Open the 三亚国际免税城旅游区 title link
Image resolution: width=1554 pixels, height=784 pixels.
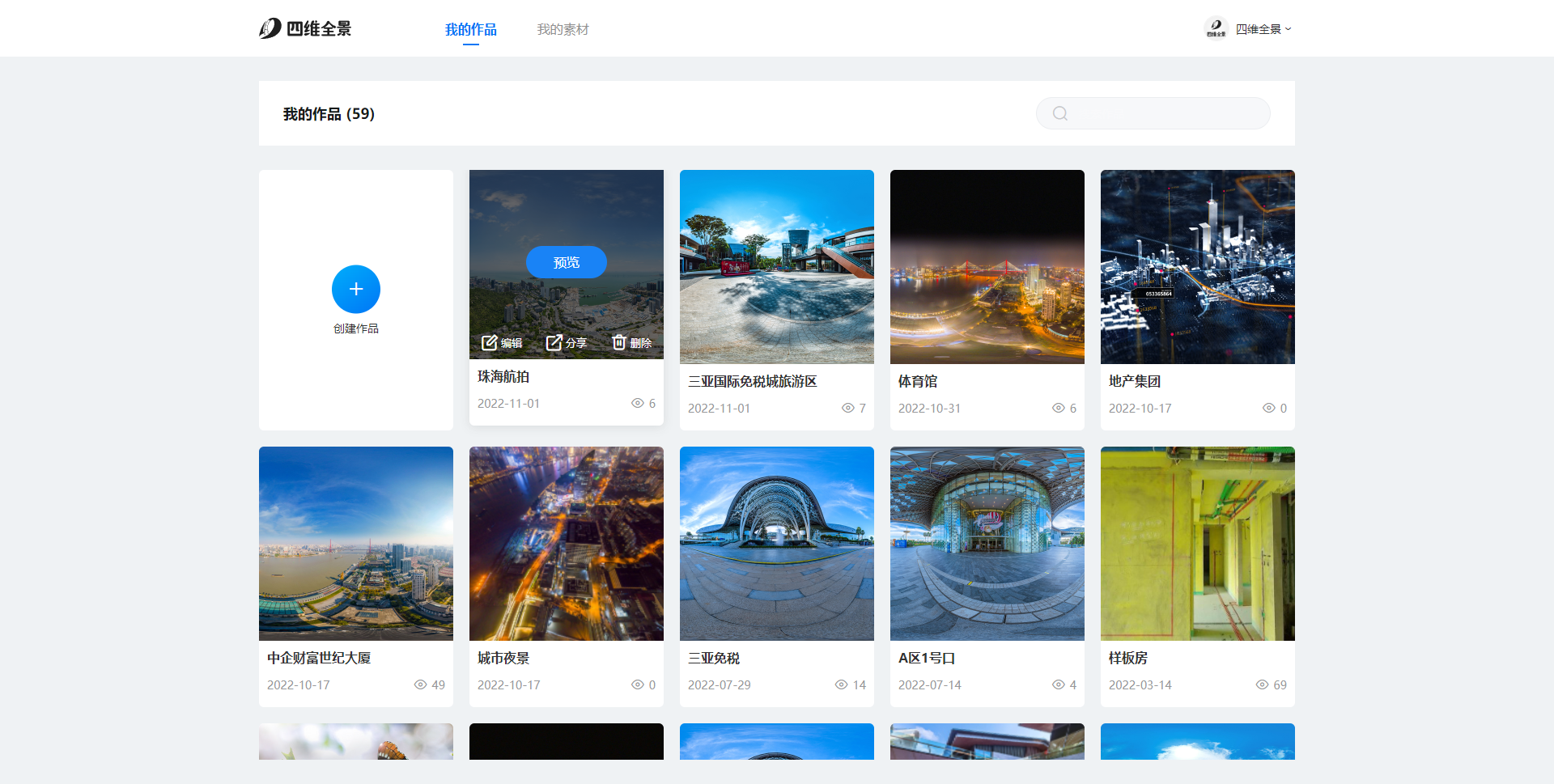coord(752,382)
